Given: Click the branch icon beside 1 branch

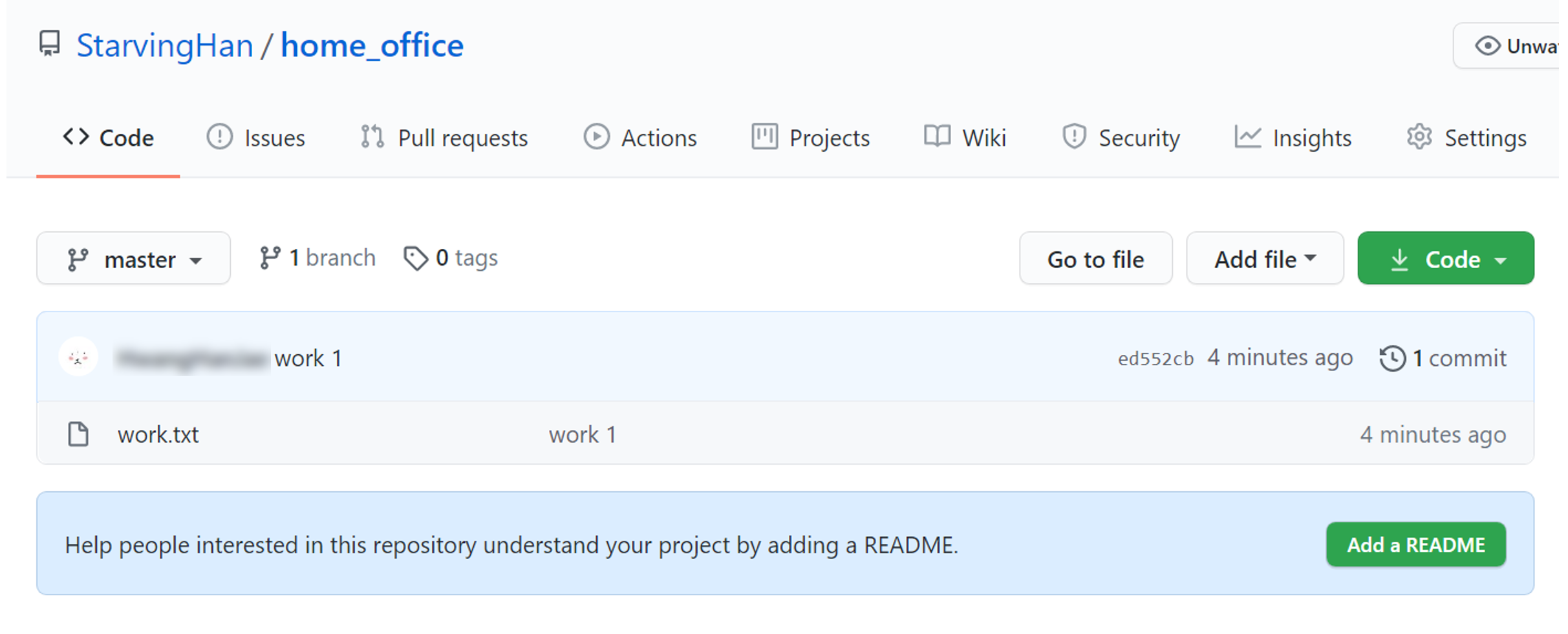Looking at the screenshot, I should tap(270, 258).
